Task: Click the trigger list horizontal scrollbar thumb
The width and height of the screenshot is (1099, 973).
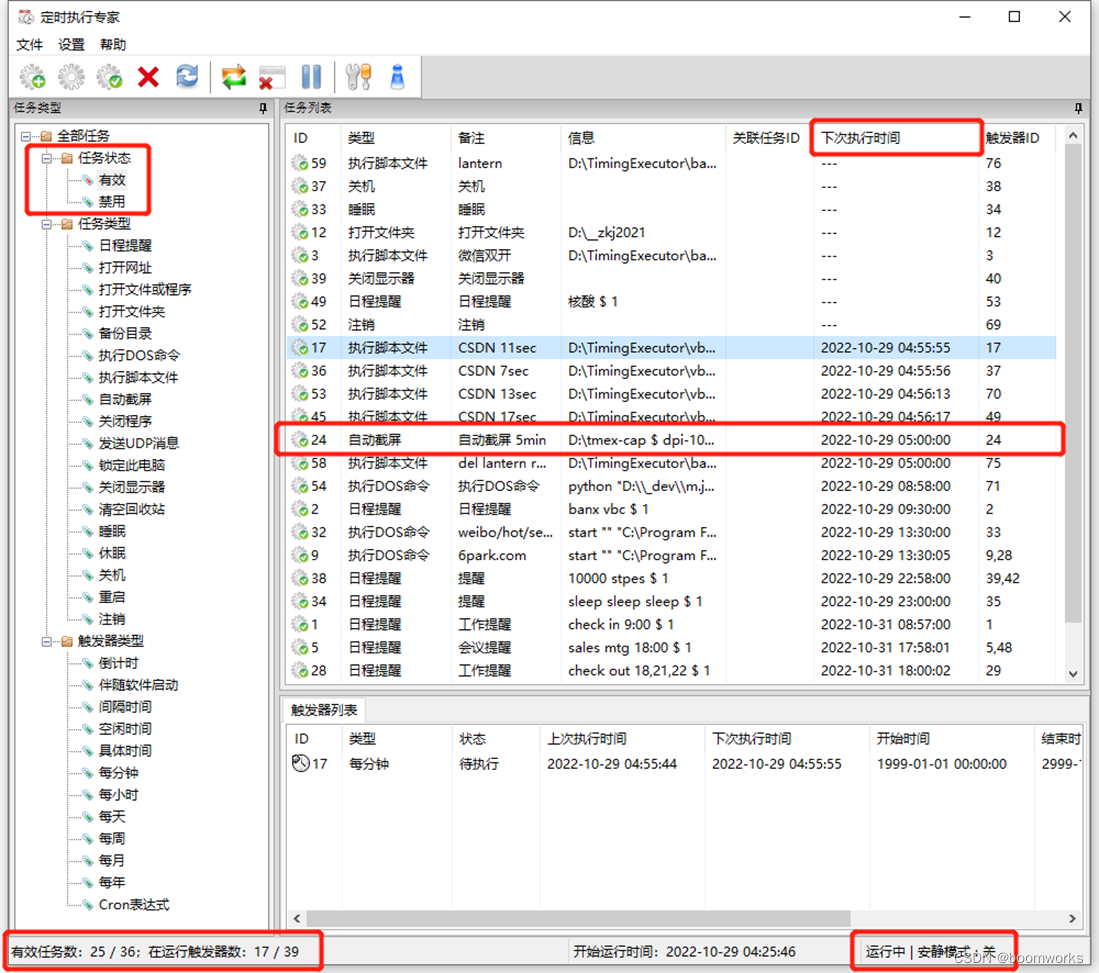Action: [578, 918]
